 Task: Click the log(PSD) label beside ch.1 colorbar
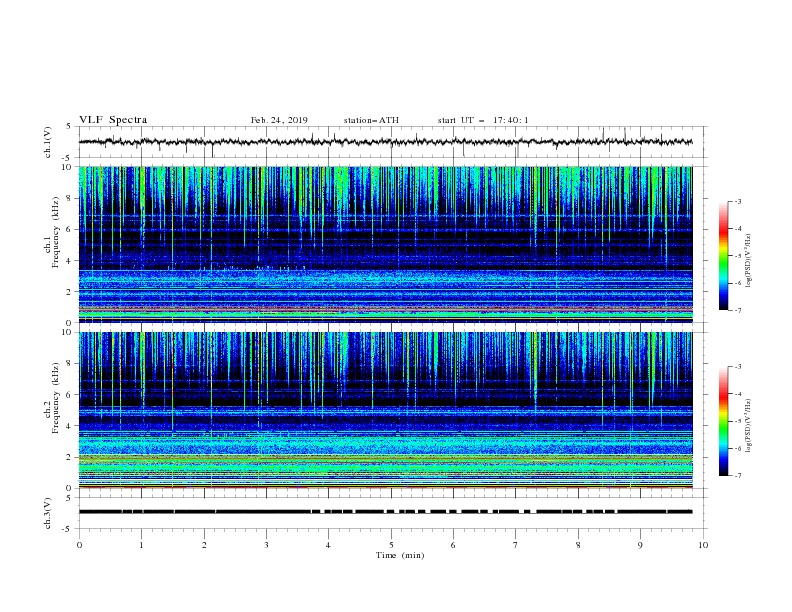pos(749,261)
